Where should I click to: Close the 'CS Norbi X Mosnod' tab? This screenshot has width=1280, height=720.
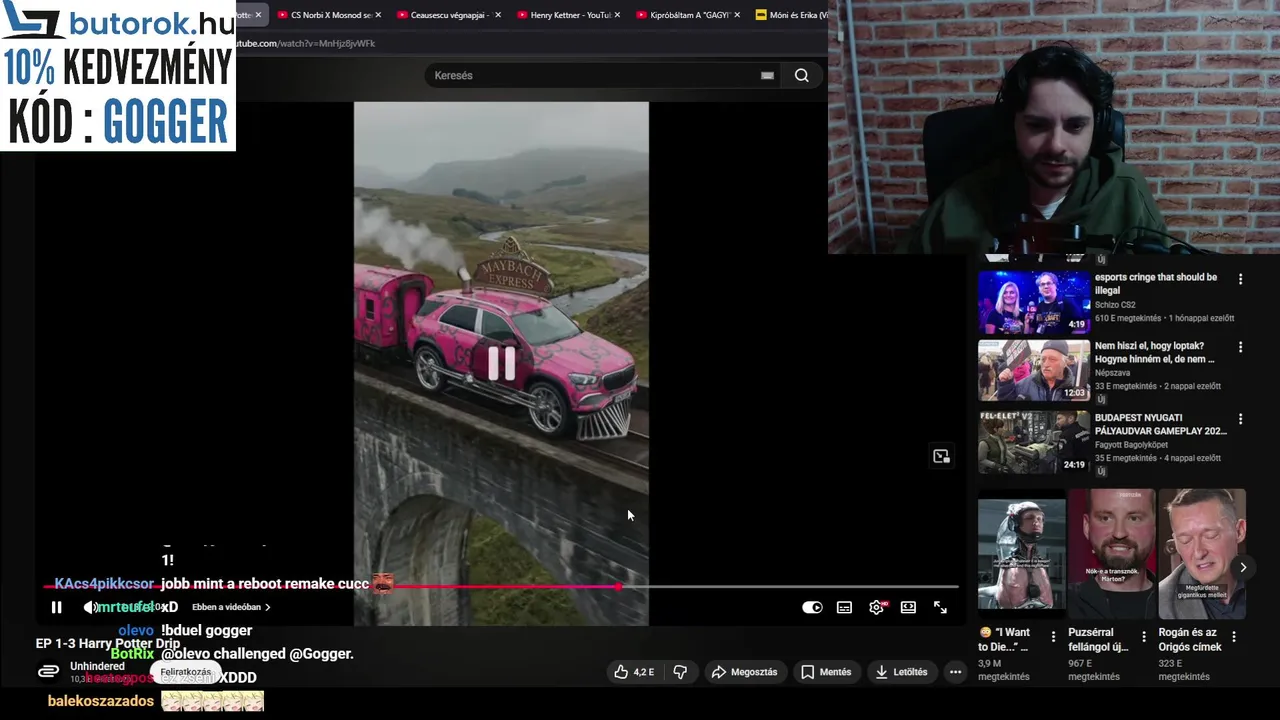(x=378, y=15)
